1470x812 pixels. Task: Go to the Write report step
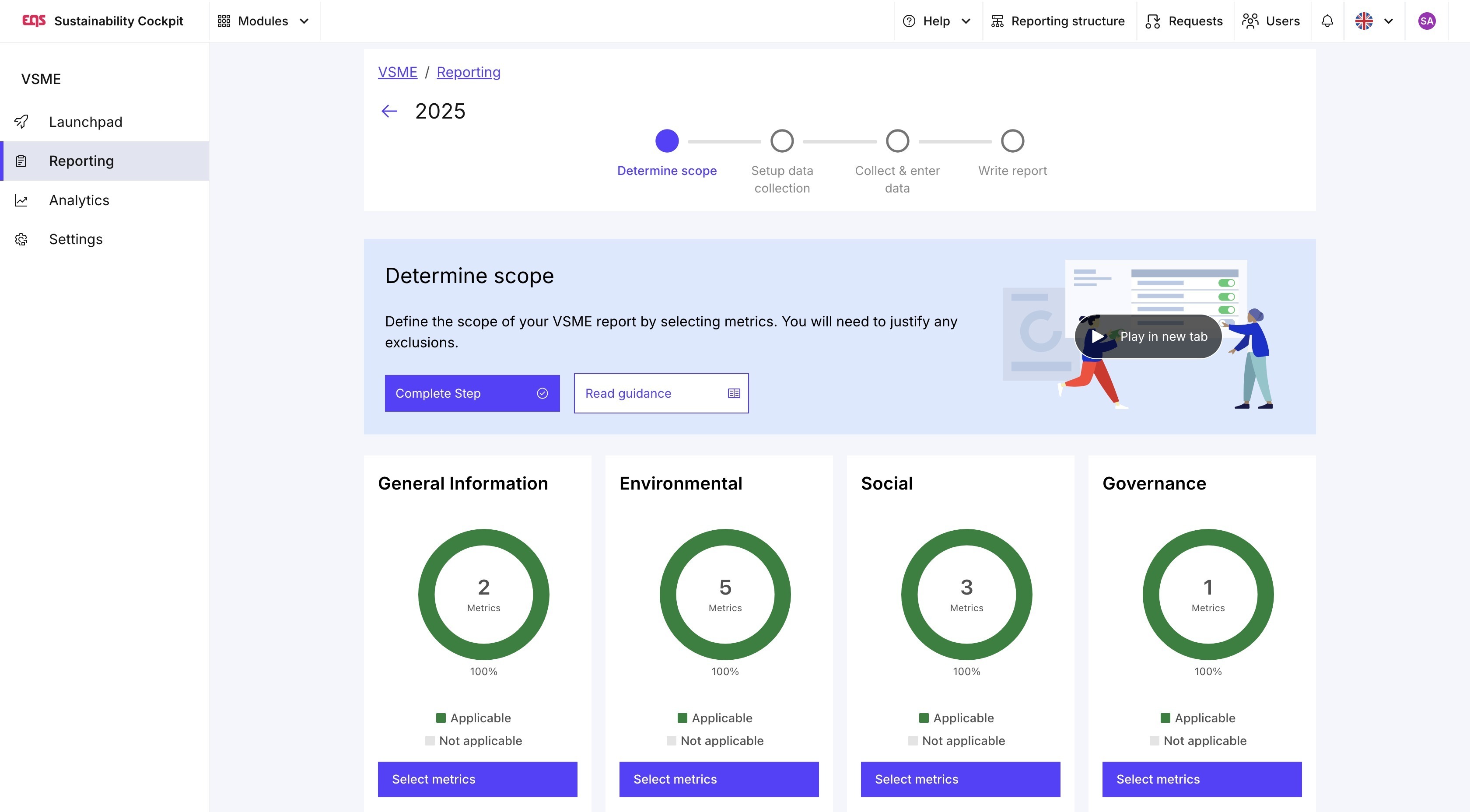(x=1012, y=141)
